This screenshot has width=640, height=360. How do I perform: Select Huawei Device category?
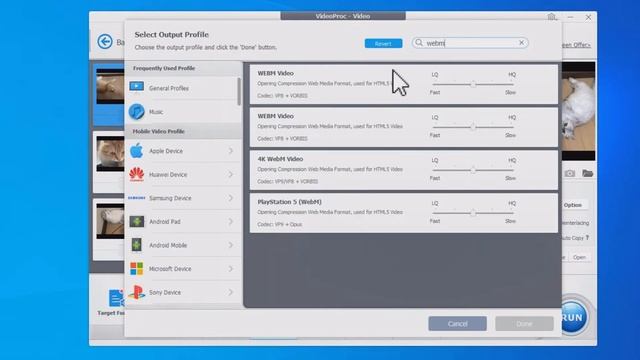click(183, 174)
